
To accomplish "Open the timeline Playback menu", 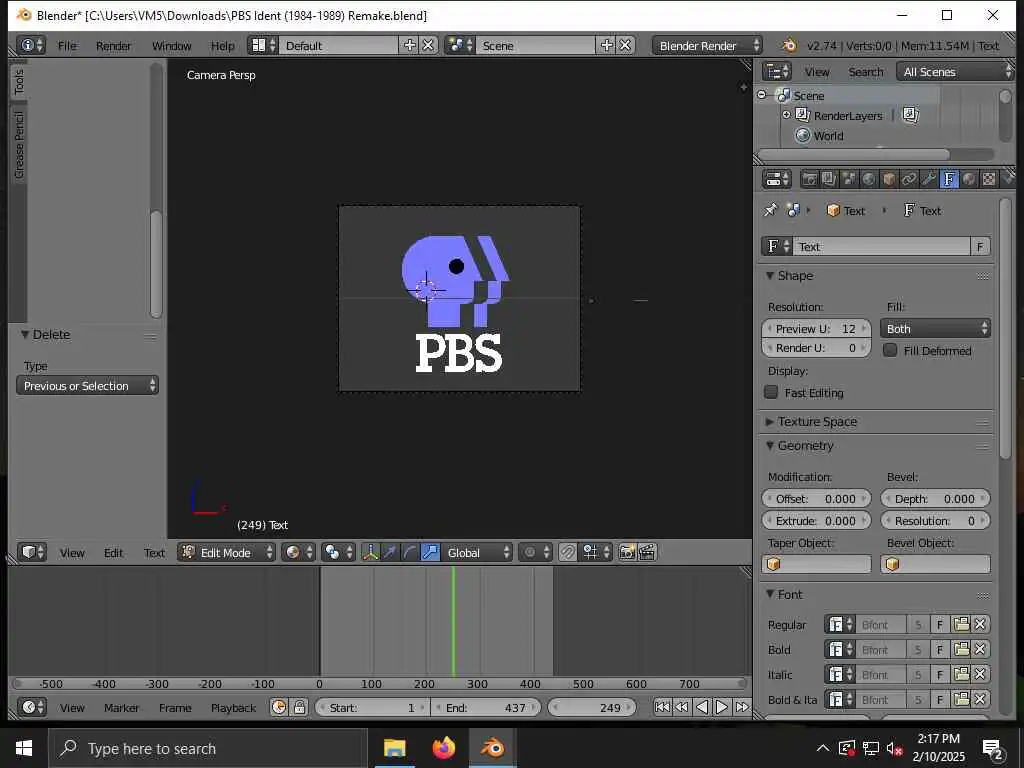I will (233, 708).
